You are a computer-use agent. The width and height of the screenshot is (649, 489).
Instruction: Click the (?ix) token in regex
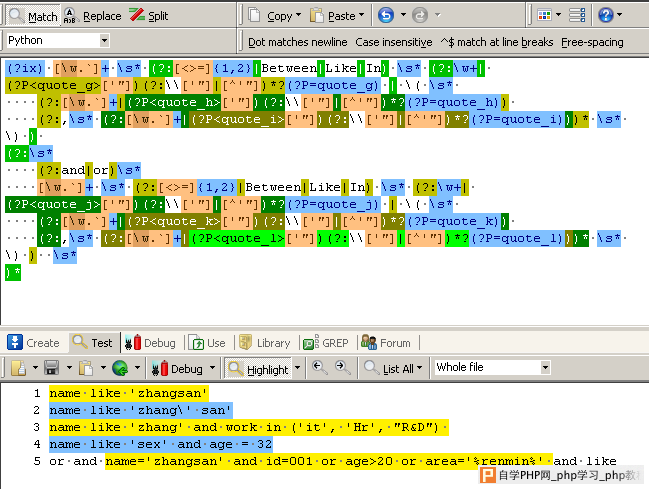click(25, 68)
